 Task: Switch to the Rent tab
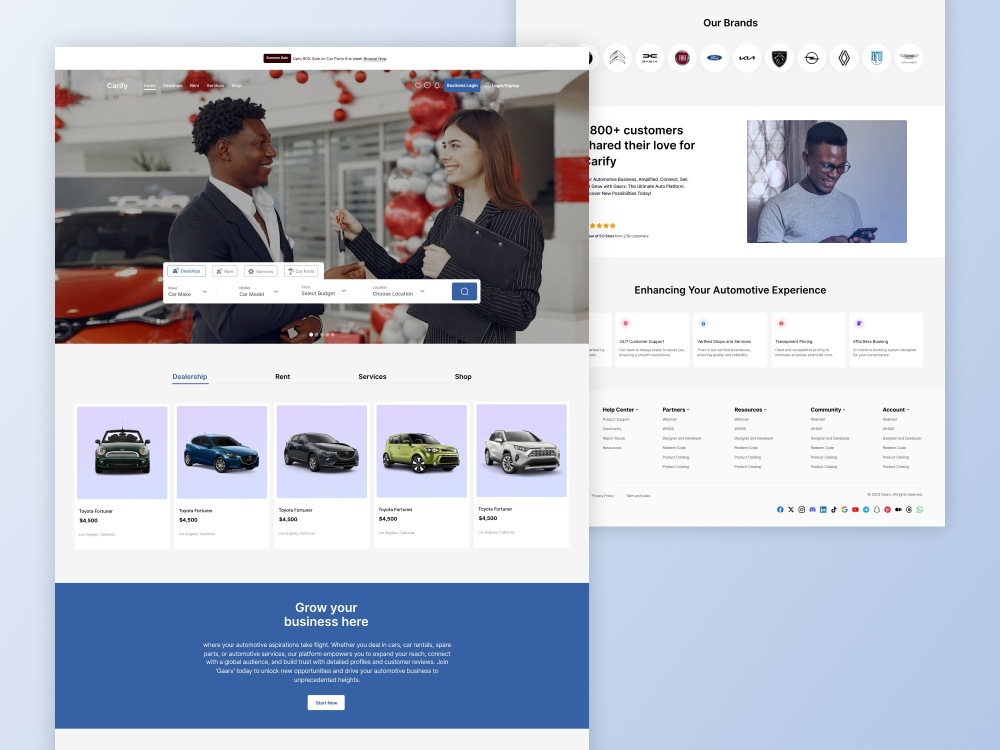pyautogui.click(x=283, y=377)
